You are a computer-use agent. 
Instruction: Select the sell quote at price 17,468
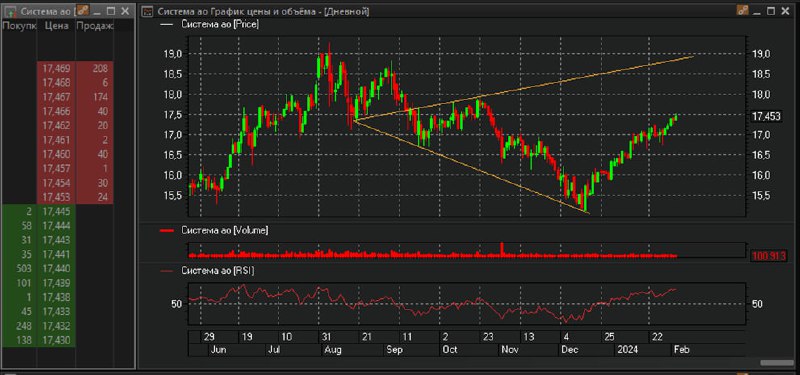coord(56,83)
